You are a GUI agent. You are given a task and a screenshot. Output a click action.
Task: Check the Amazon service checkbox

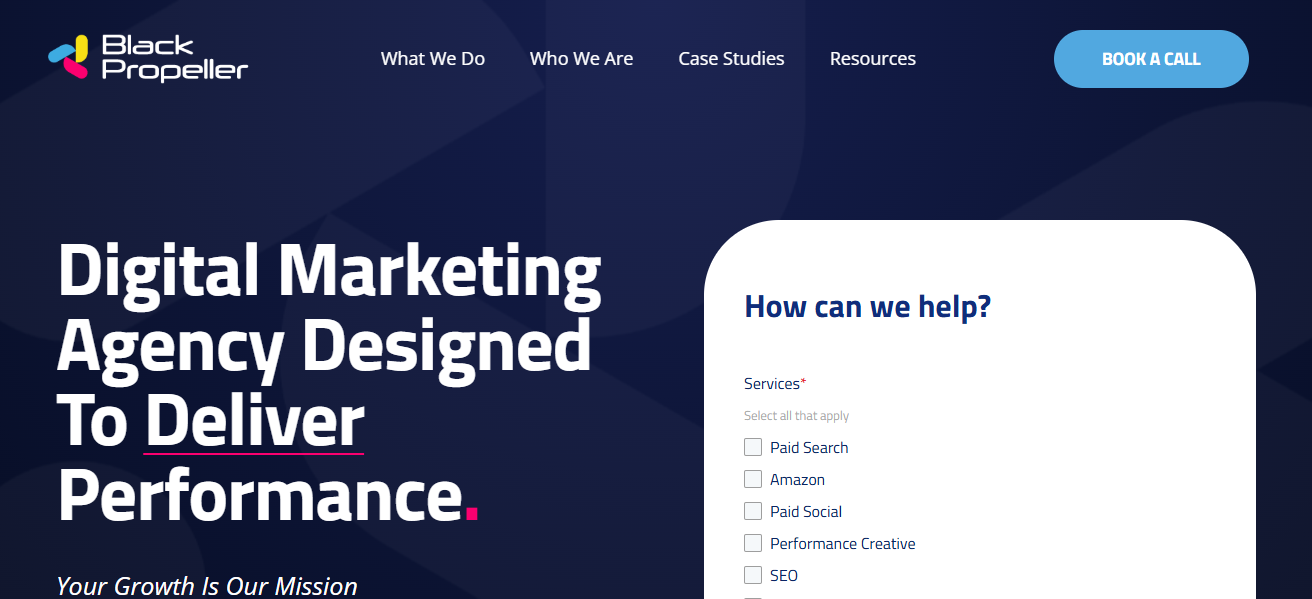[x=753, y=479]
